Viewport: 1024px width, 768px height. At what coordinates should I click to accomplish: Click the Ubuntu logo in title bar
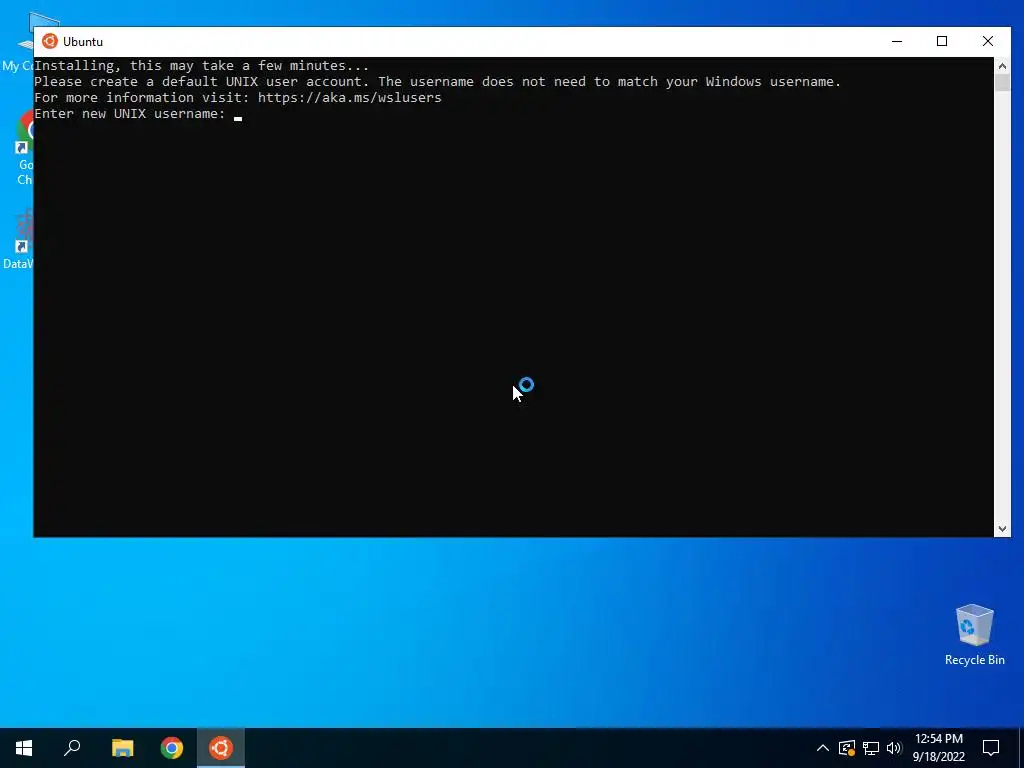(x=50, y=41)
